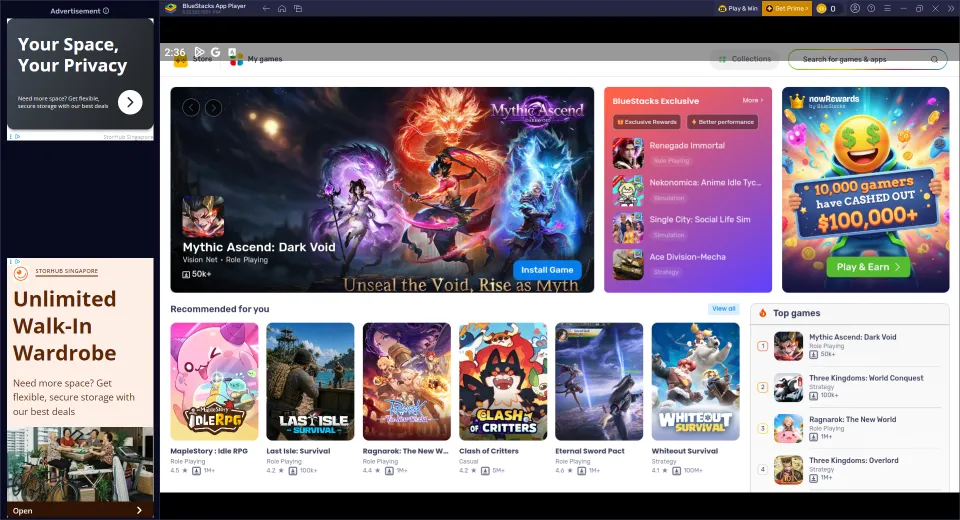The width and height of the screenshot is (960, 520).
Task: Click 'Ragnarok: The New World' in Top games
Action: pyautogui.click(x=852, y=419)
